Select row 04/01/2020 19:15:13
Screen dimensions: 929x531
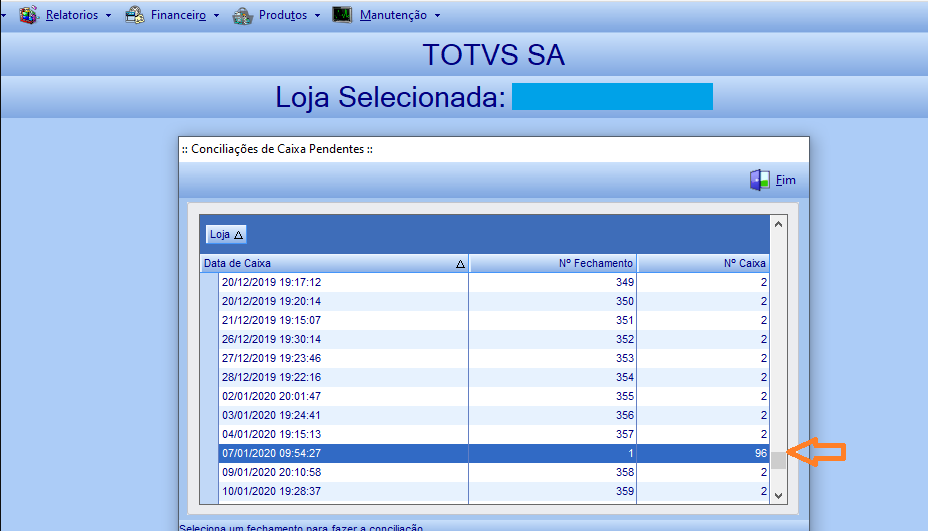[494, 434]
